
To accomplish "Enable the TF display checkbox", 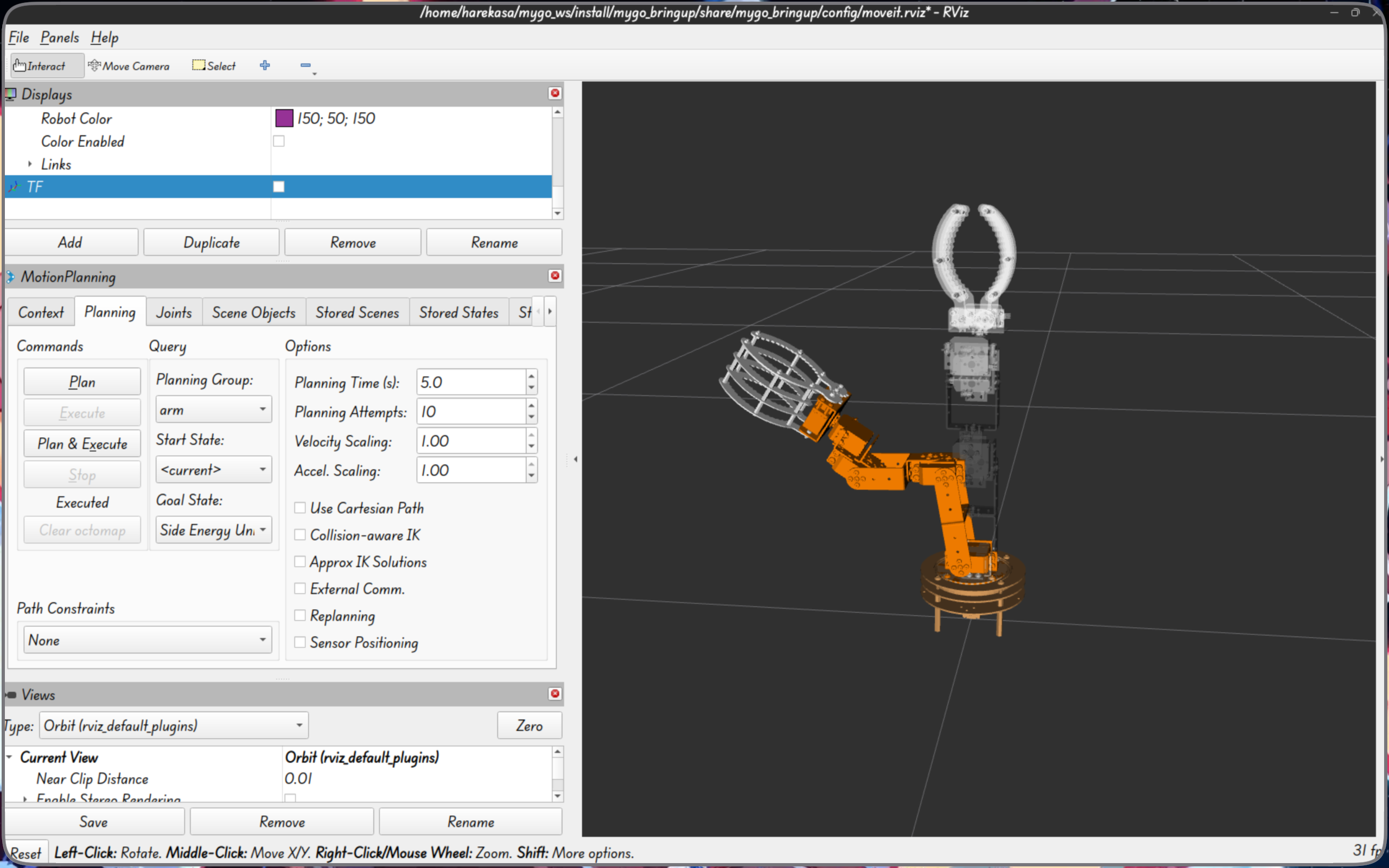I will tap(279, 187).
